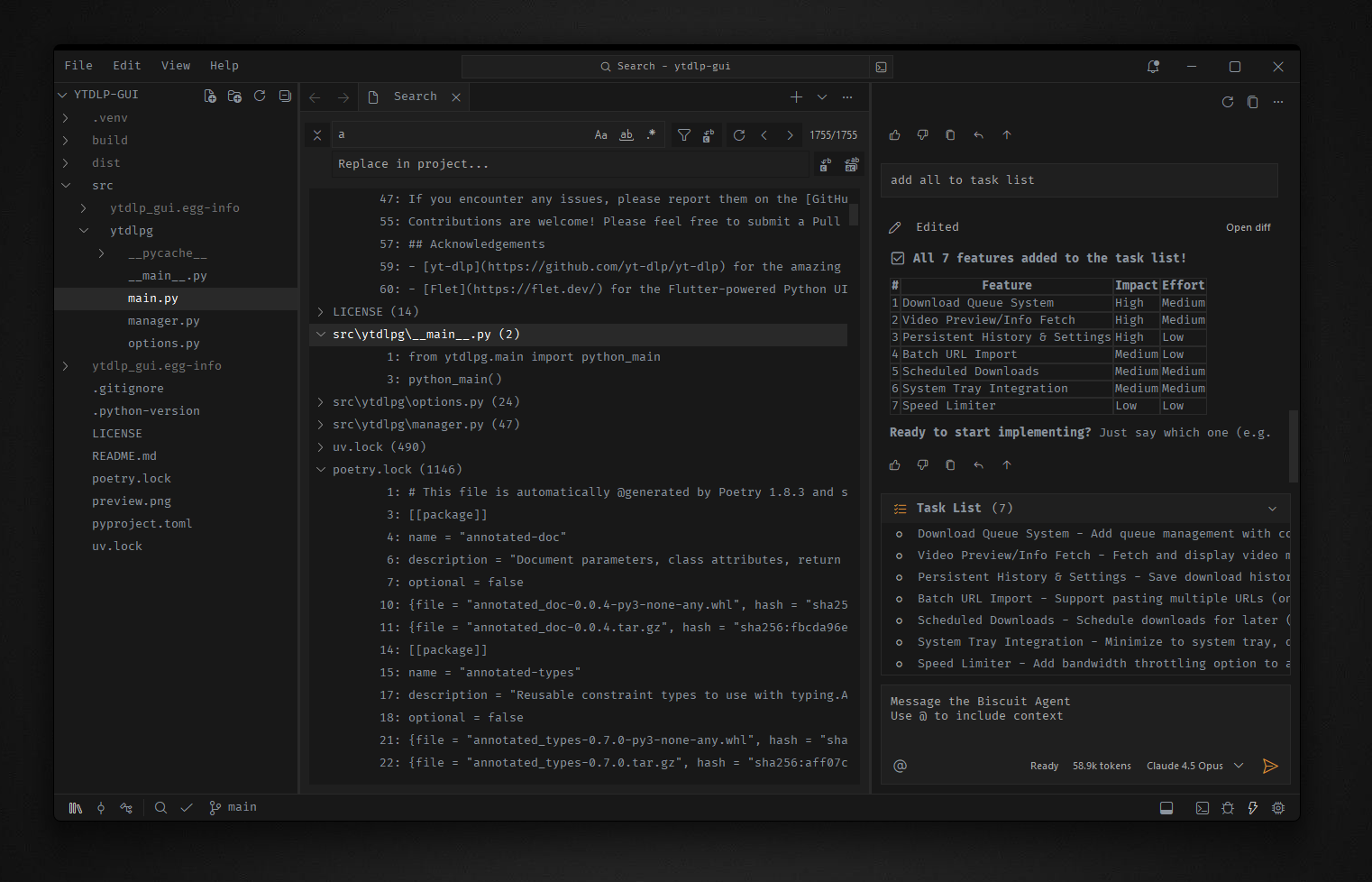The image size is (1372, 882).
Task: Click the New File icon in YTDLP-GUI explorer
Action: click(x=210, y=96)
